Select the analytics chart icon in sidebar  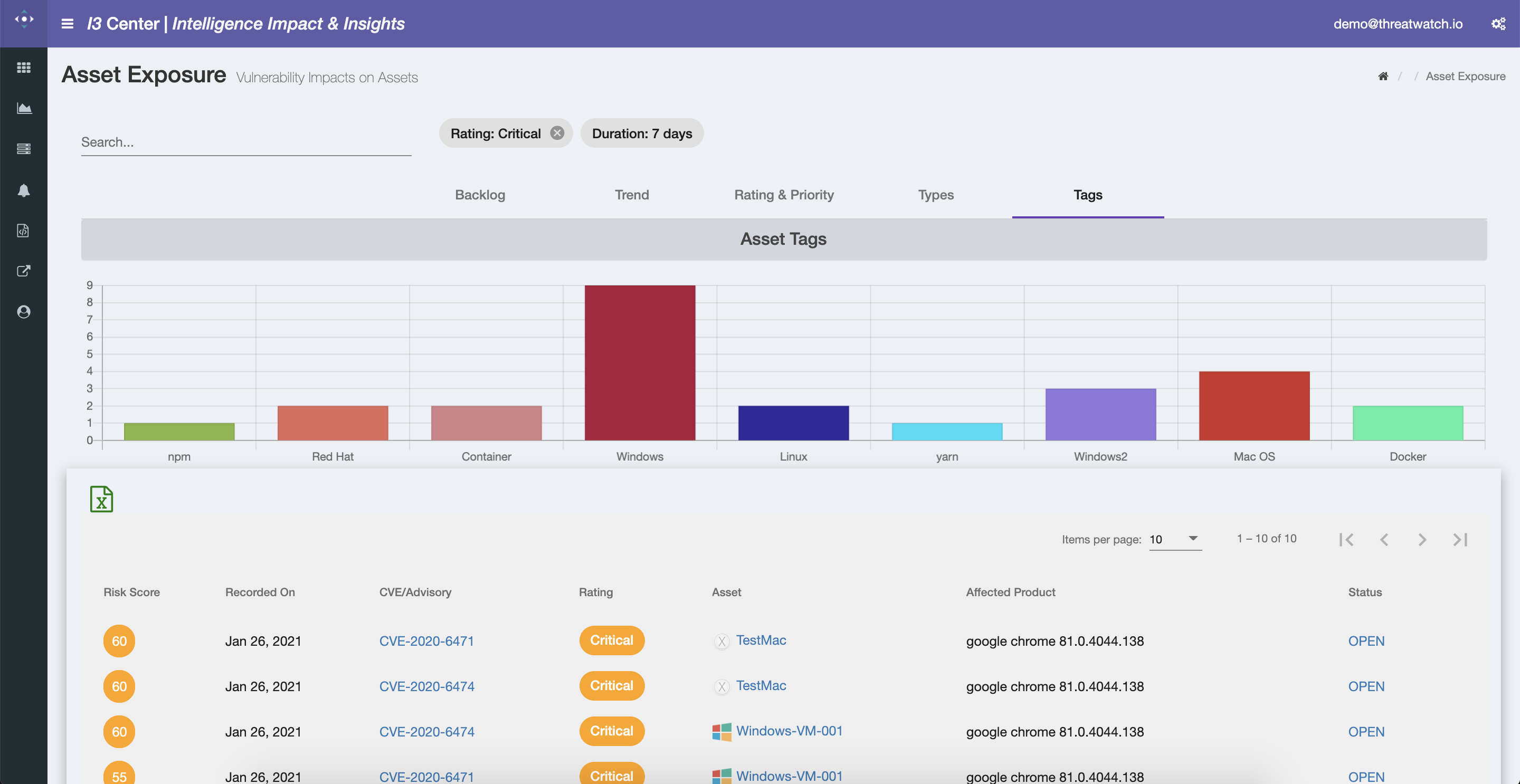pyautogui.click(x=24, y=108)
